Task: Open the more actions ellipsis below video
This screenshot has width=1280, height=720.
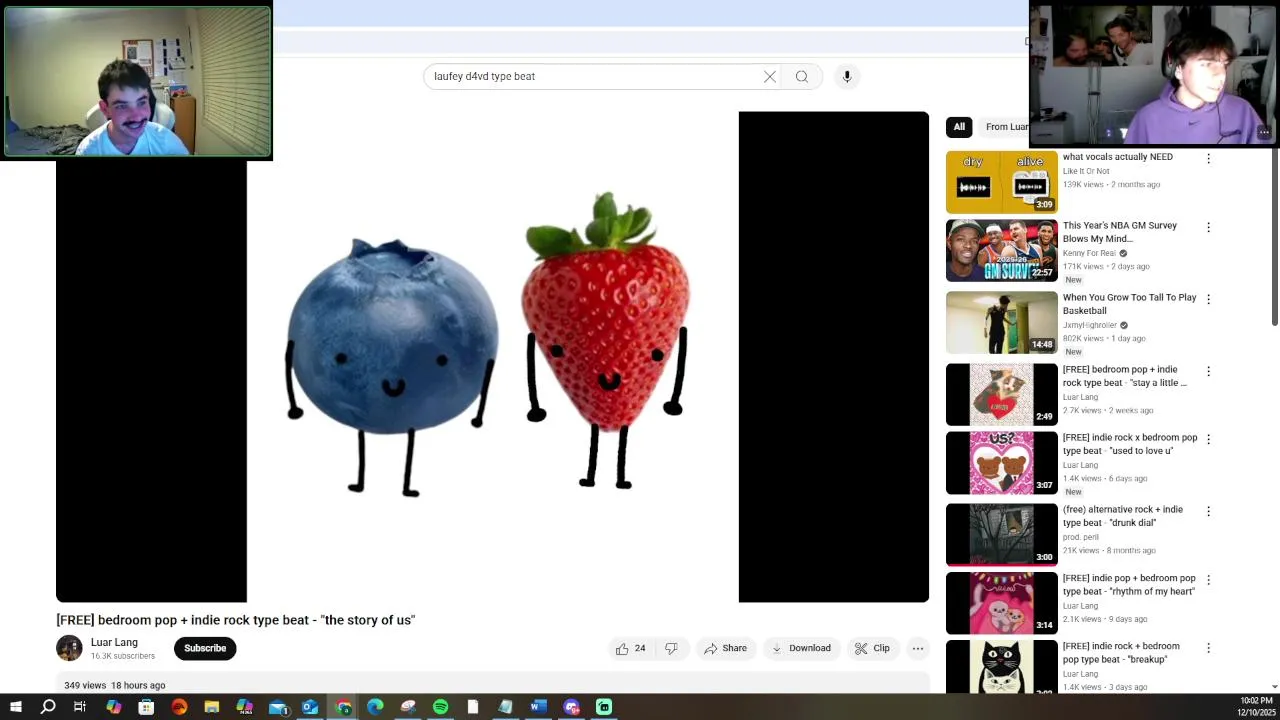Action: 918,648
